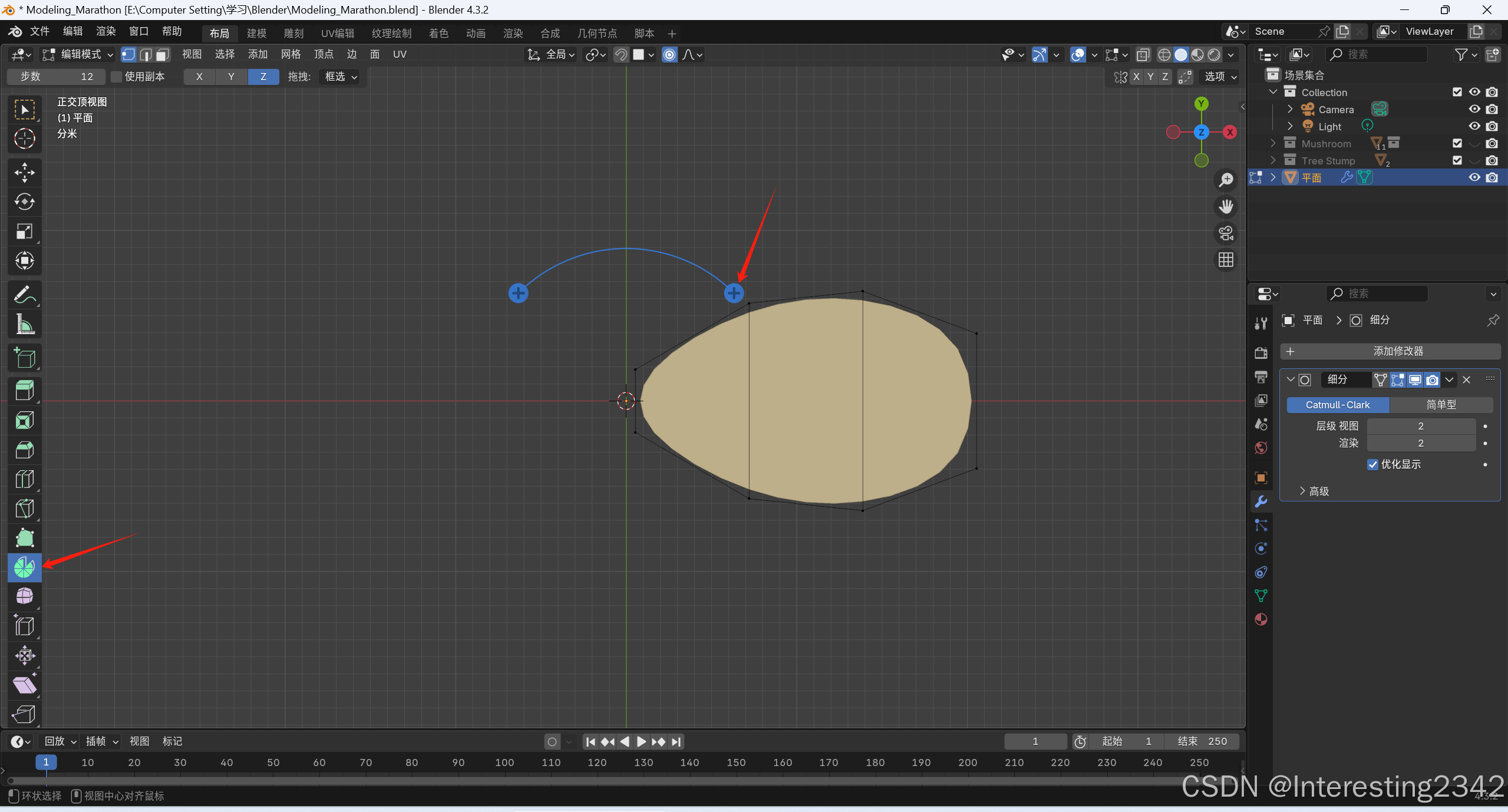Select the 简单型 subdivision type
Image resolution: width=1508 pixels, height=812 pixels.
pyautogui.click(x=1441, y=405)
